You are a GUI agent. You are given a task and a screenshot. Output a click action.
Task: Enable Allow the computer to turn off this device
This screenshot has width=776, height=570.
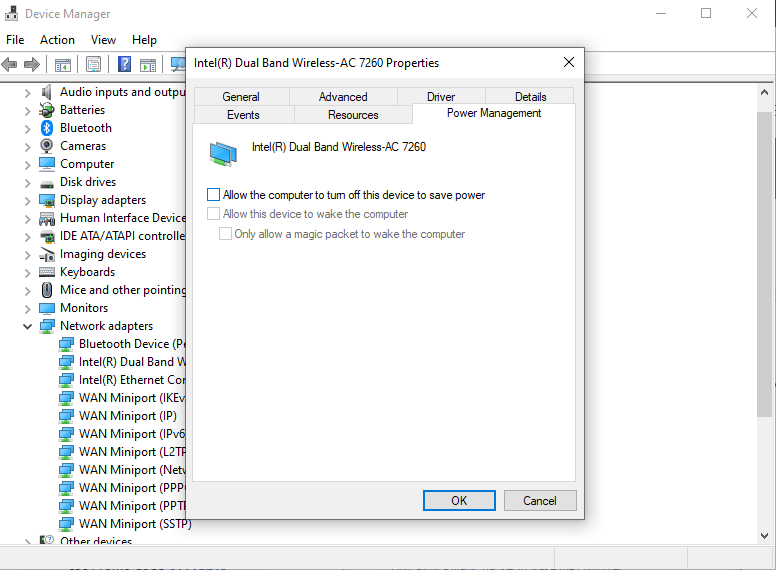(x=213, y=195)
